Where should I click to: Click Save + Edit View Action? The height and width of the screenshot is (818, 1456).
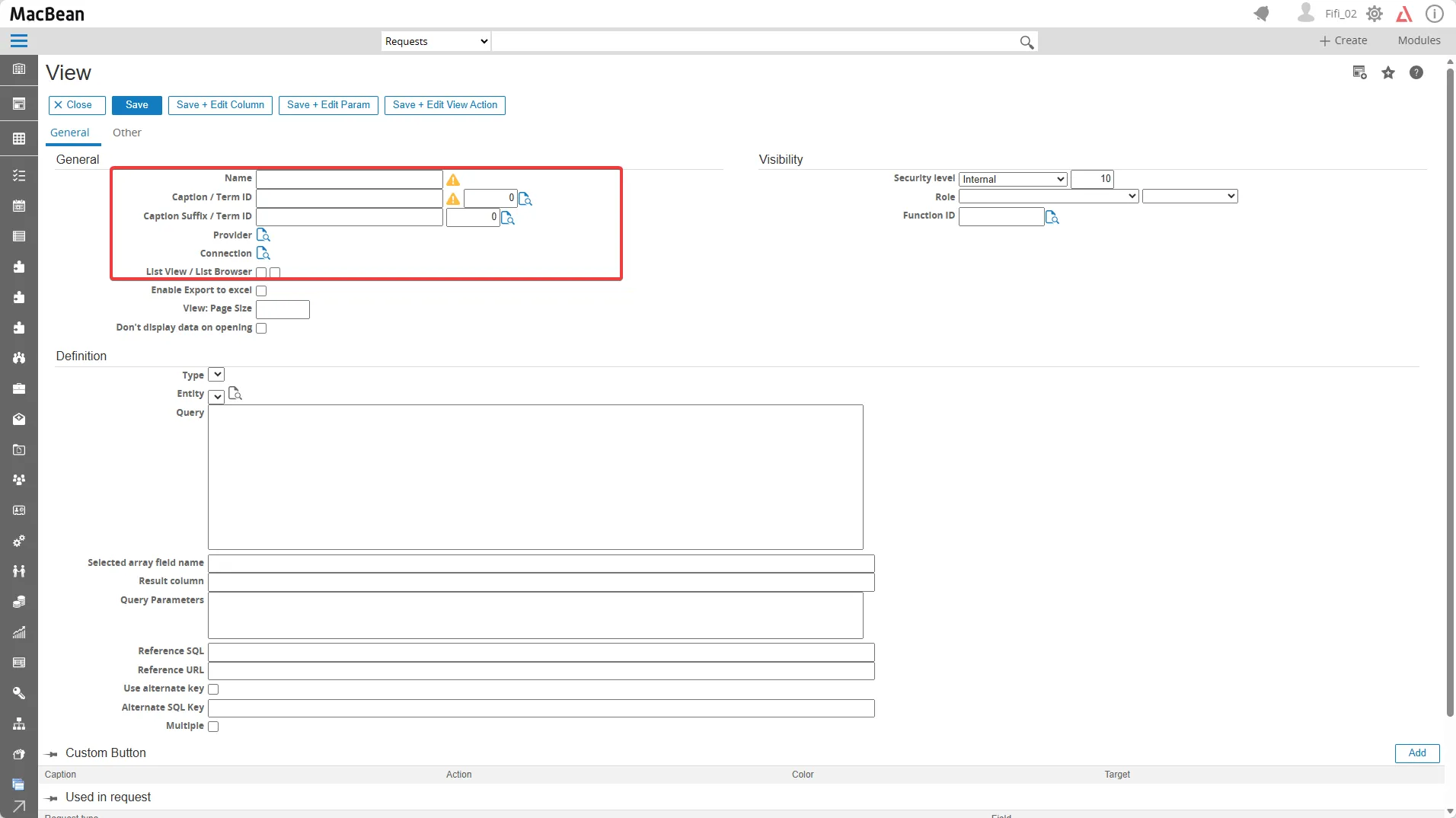pos(445,105)
